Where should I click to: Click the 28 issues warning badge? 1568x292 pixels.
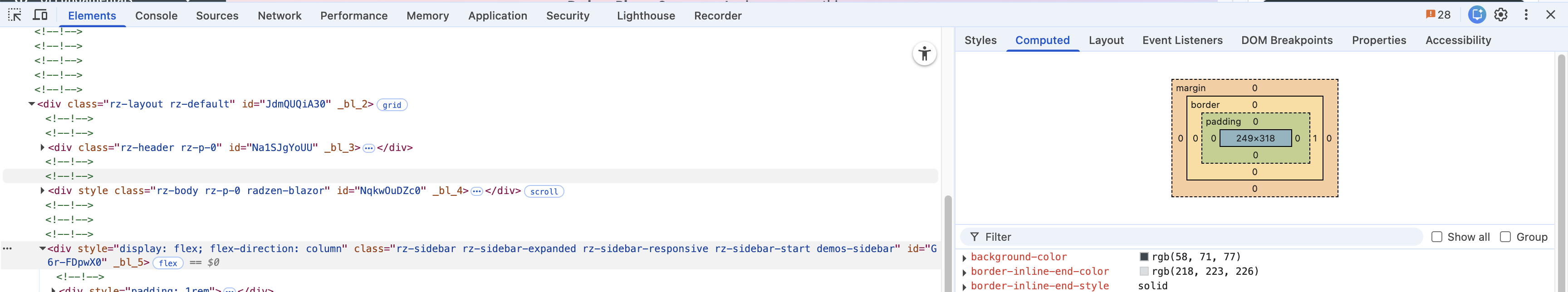coord(1438,15)
